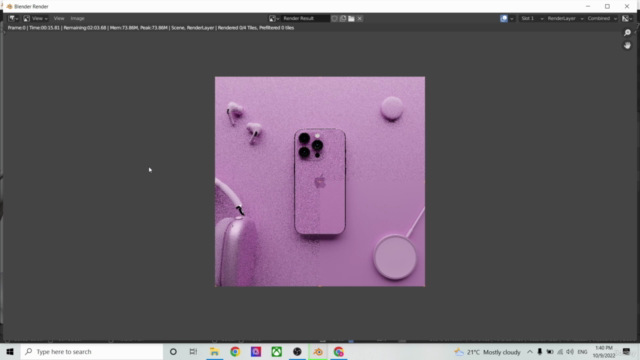
Task: Toggle the gizmo display button
Action: click(504, 18)
